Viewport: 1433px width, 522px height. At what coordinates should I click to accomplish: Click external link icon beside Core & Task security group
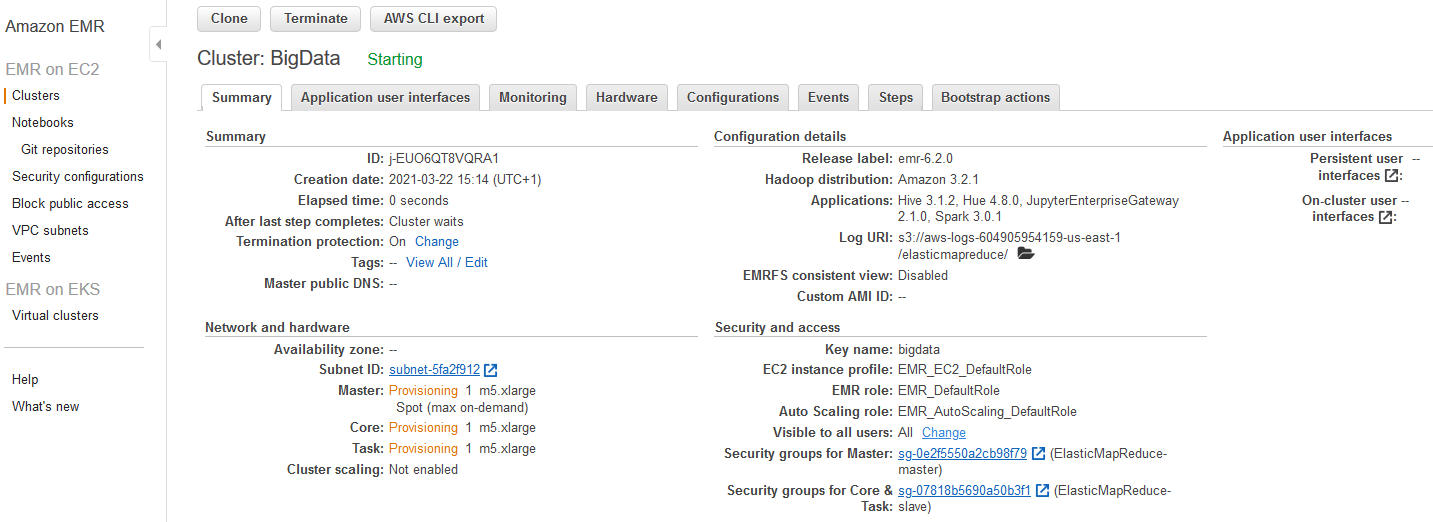pos(1043,491)
